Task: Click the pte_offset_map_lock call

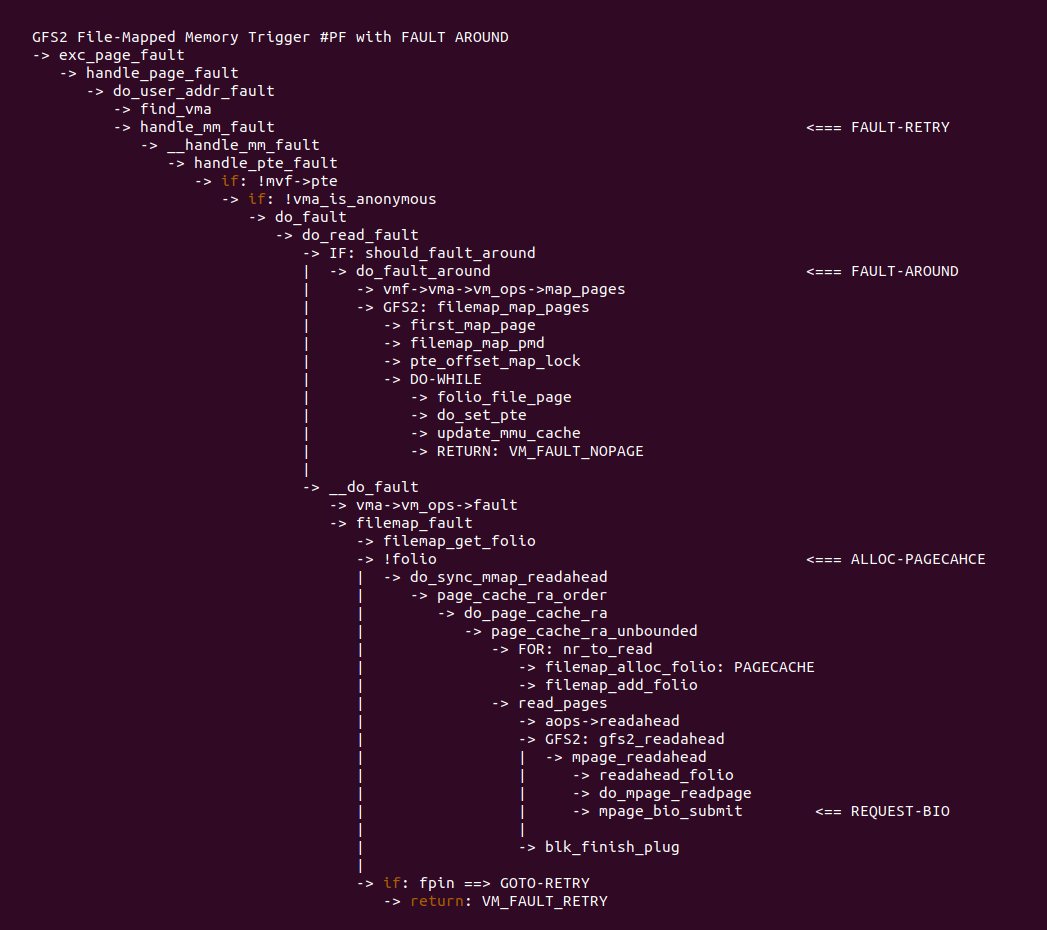Action: coord(495,361)
